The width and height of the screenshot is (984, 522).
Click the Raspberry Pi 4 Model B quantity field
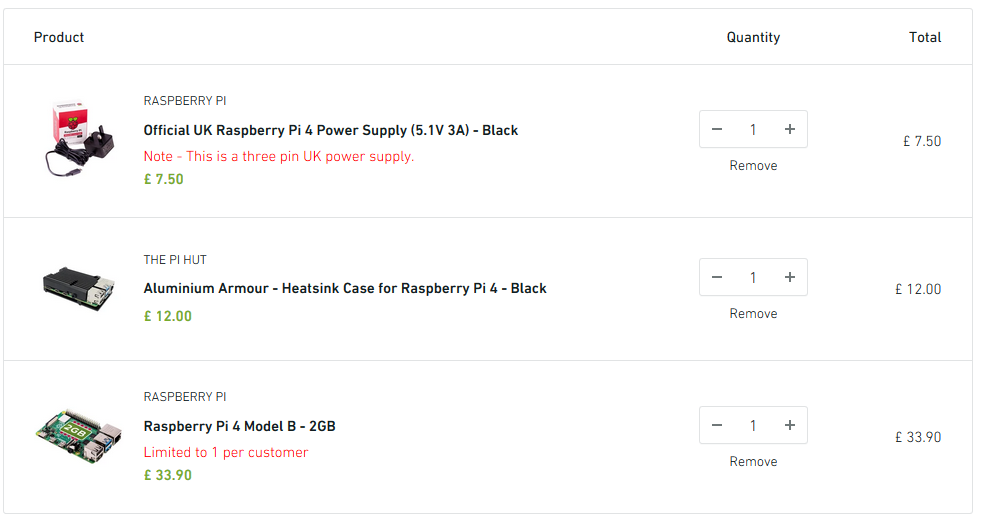[x=753, y=425]
